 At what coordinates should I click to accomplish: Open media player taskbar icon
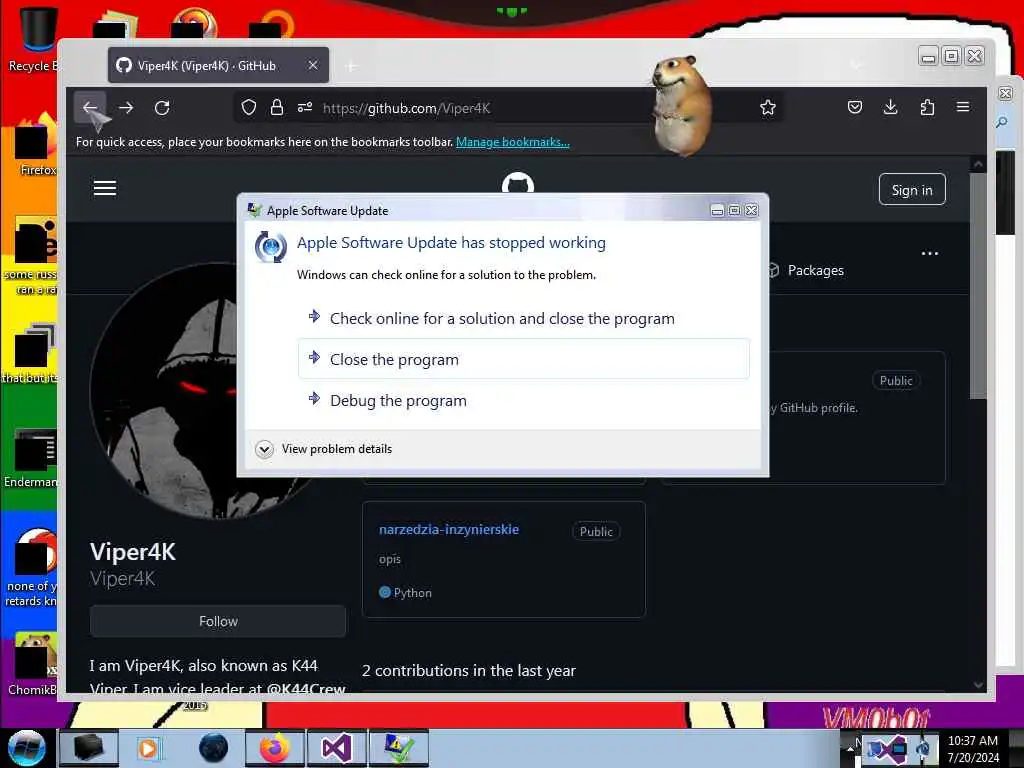(148, 748)
